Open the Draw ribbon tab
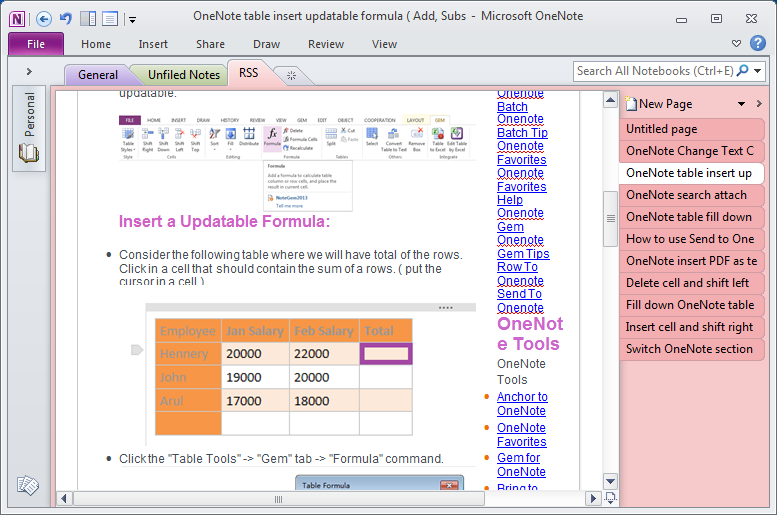 267,44
